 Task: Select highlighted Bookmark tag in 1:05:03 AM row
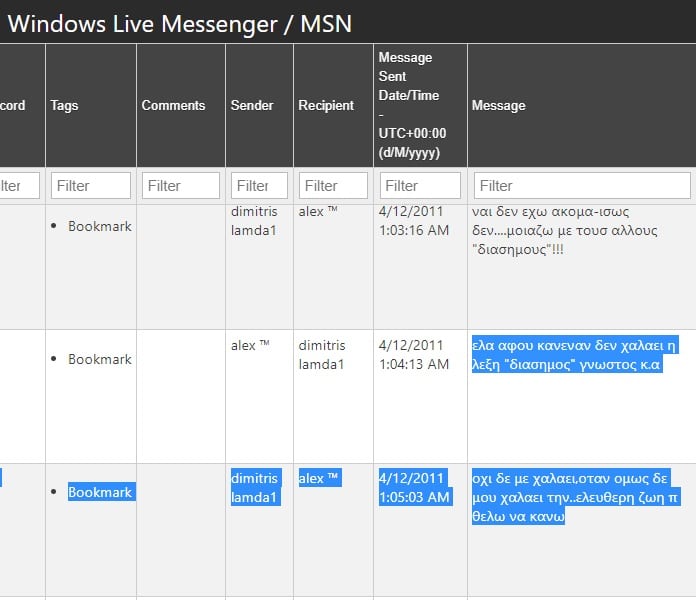coord(101,492)
